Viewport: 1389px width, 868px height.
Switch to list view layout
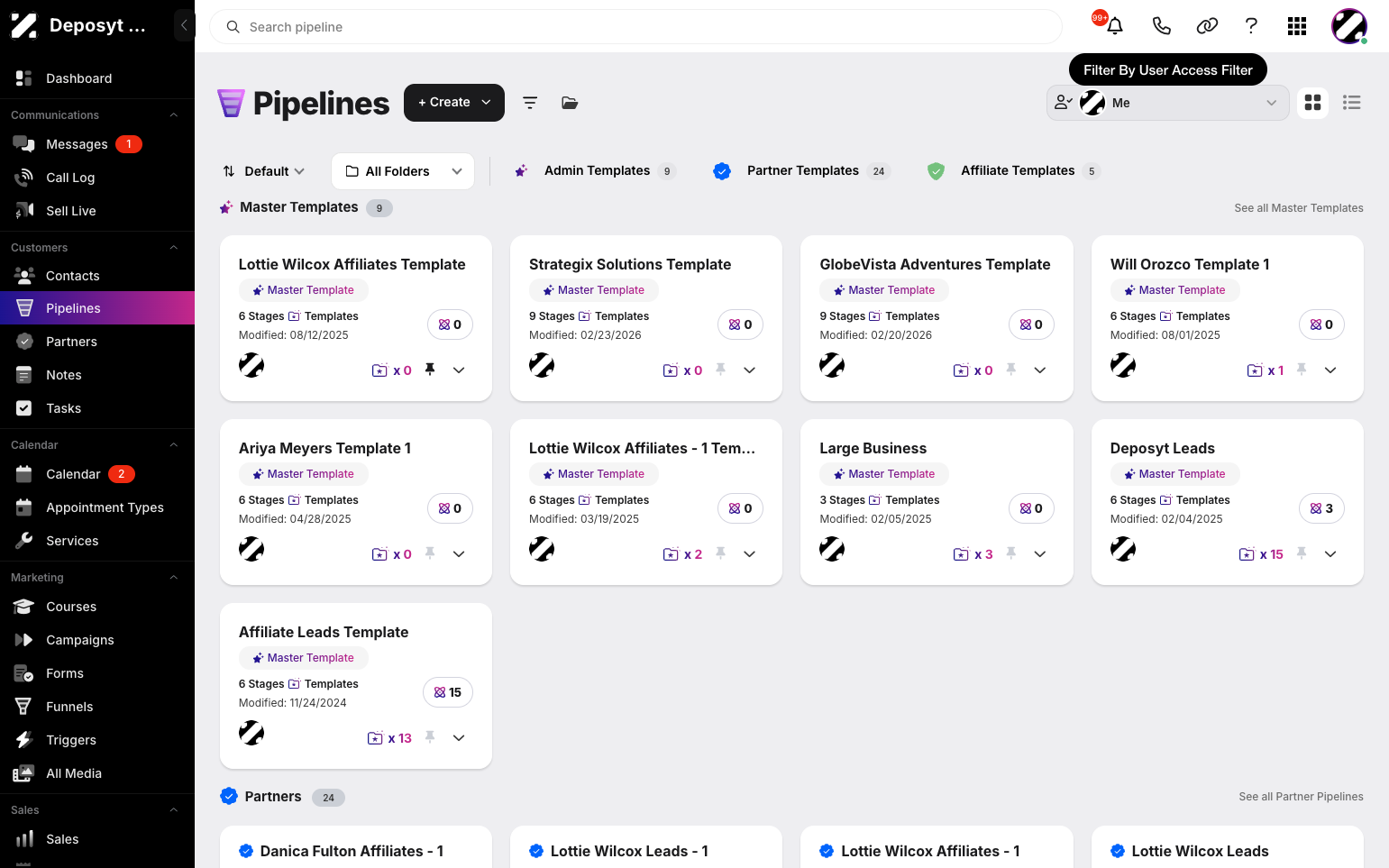pos(1351,103)
